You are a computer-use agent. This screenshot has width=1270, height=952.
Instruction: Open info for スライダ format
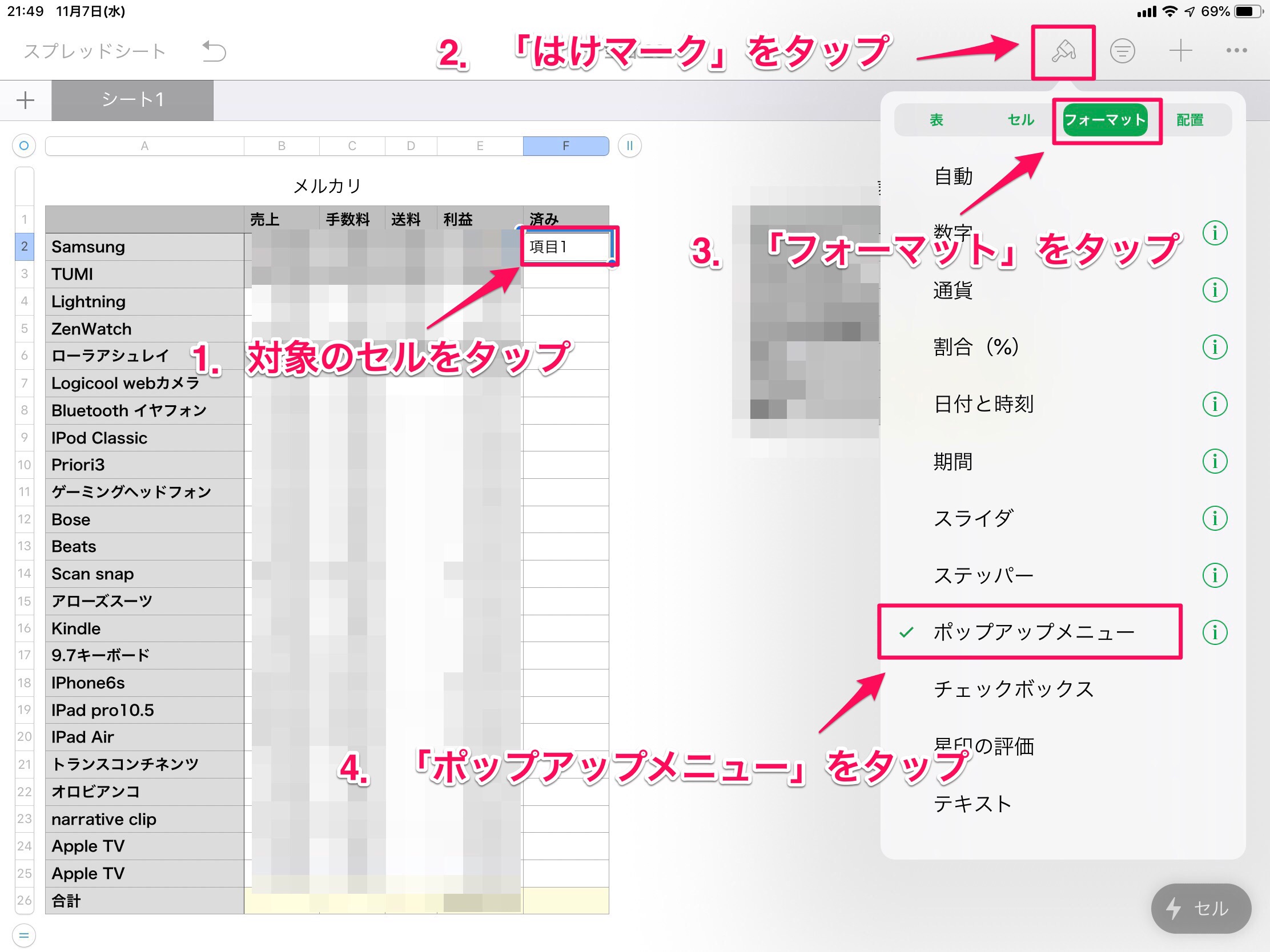(x=1214, y=519)
